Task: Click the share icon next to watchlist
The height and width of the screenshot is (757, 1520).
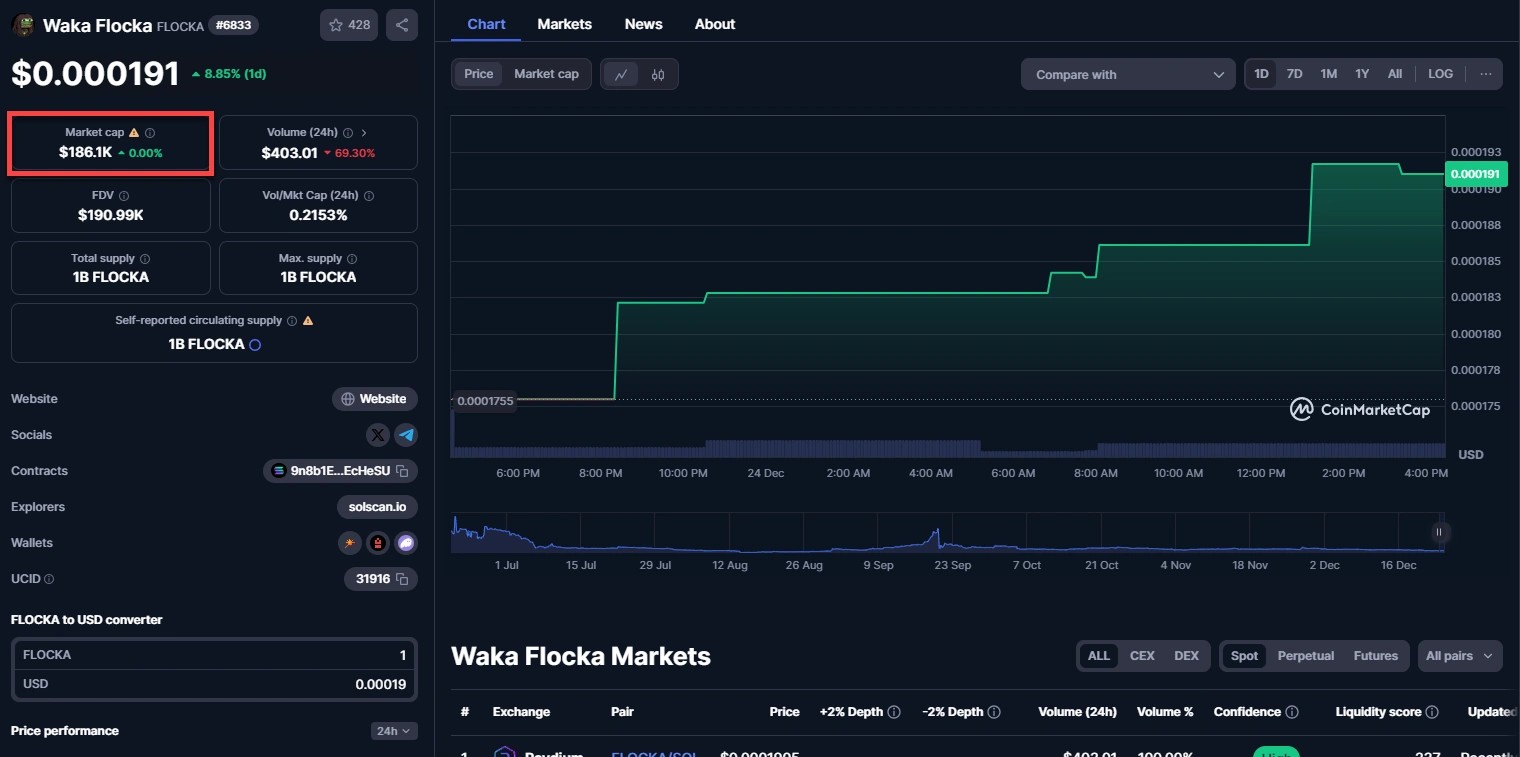Action: pyautogui.click(x=401, y=25)
